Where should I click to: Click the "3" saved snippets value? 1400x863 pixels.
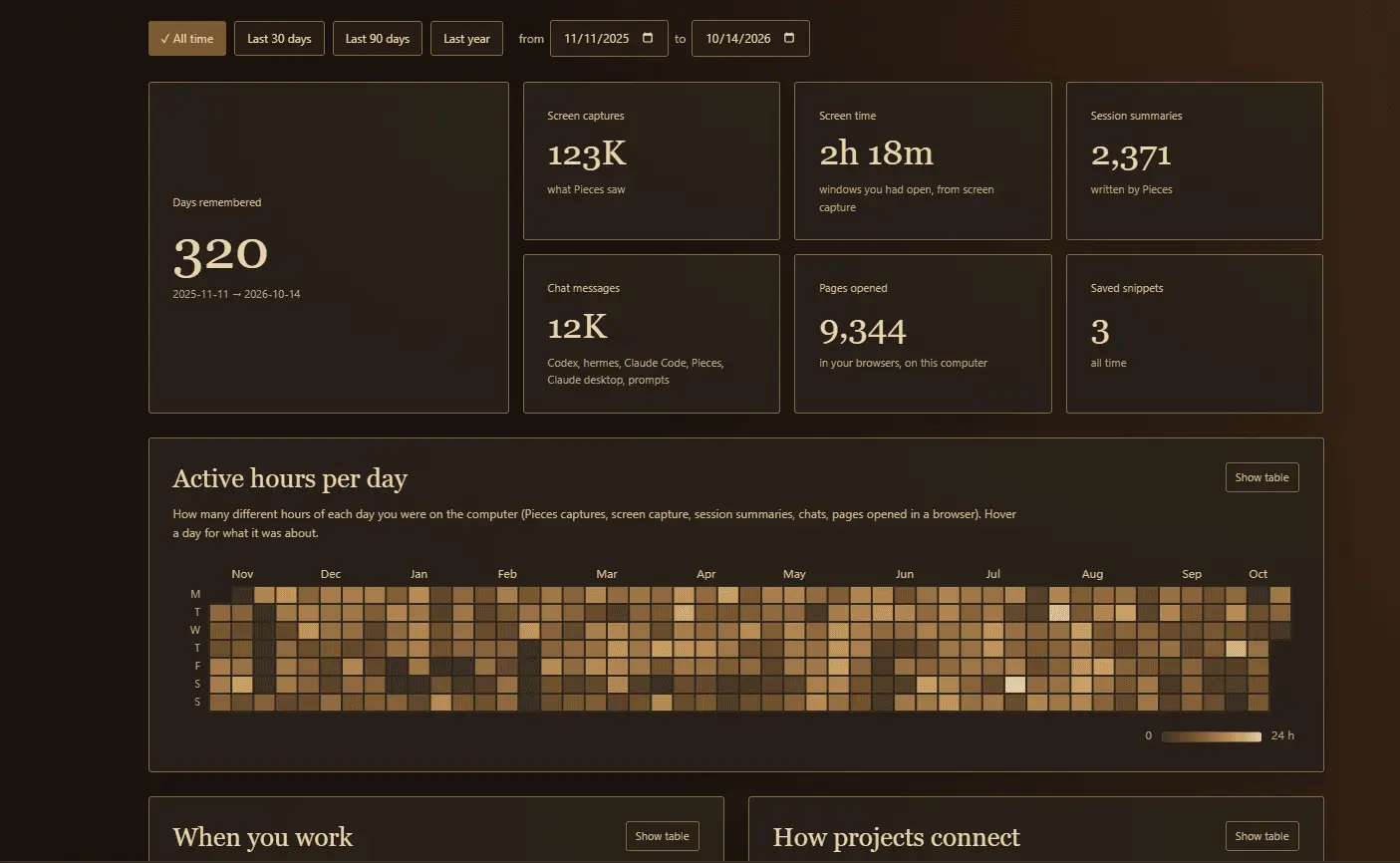tap(1099, 330)
